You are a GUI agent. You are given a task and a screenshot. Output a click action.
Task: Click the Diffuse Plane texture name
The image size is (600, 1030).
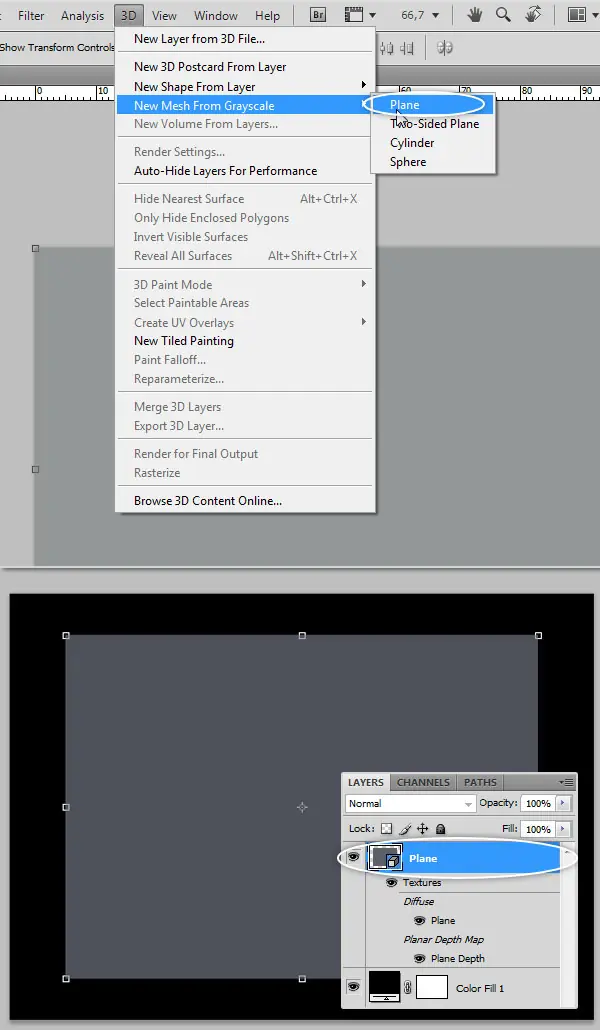pyautogui.click(x=443, y=920)
